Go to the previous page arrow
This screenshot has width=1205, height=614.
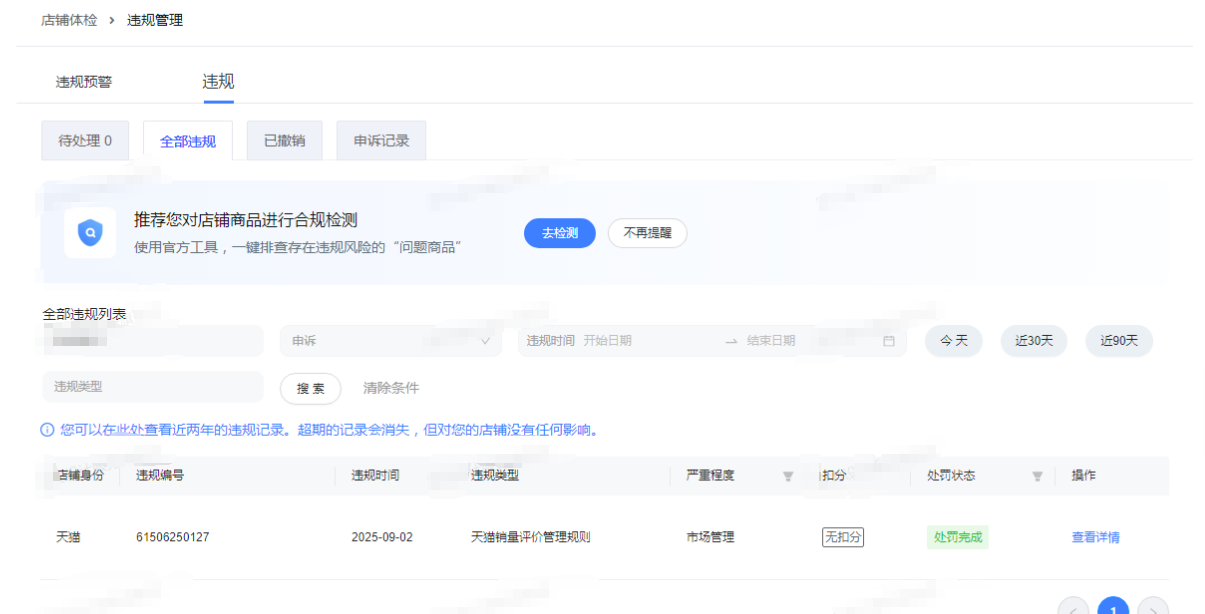(x=1073, y=609)
